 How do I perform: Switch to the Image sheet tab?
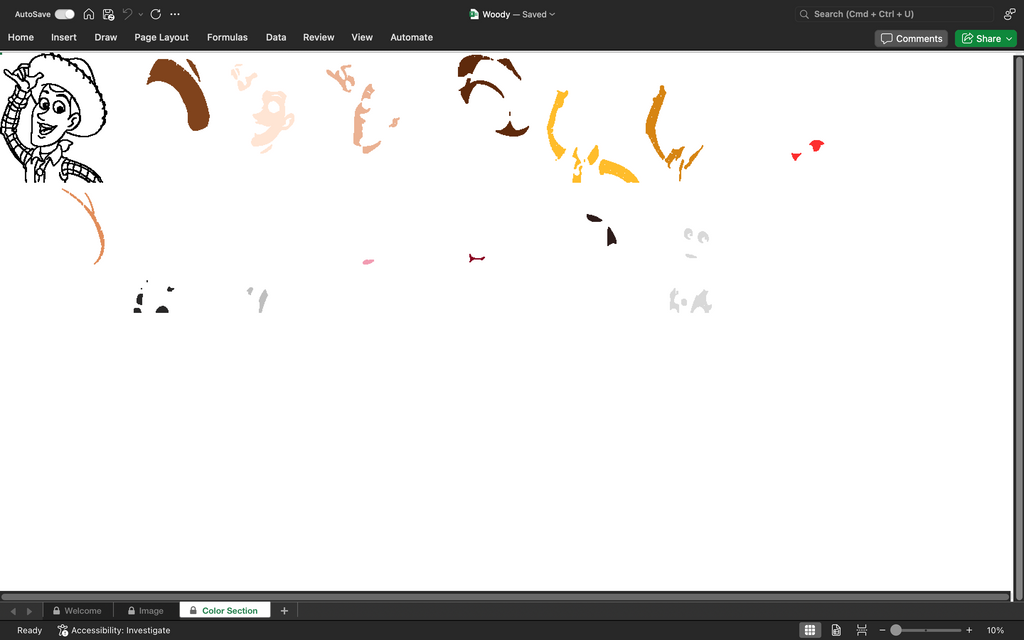(146, 611)
